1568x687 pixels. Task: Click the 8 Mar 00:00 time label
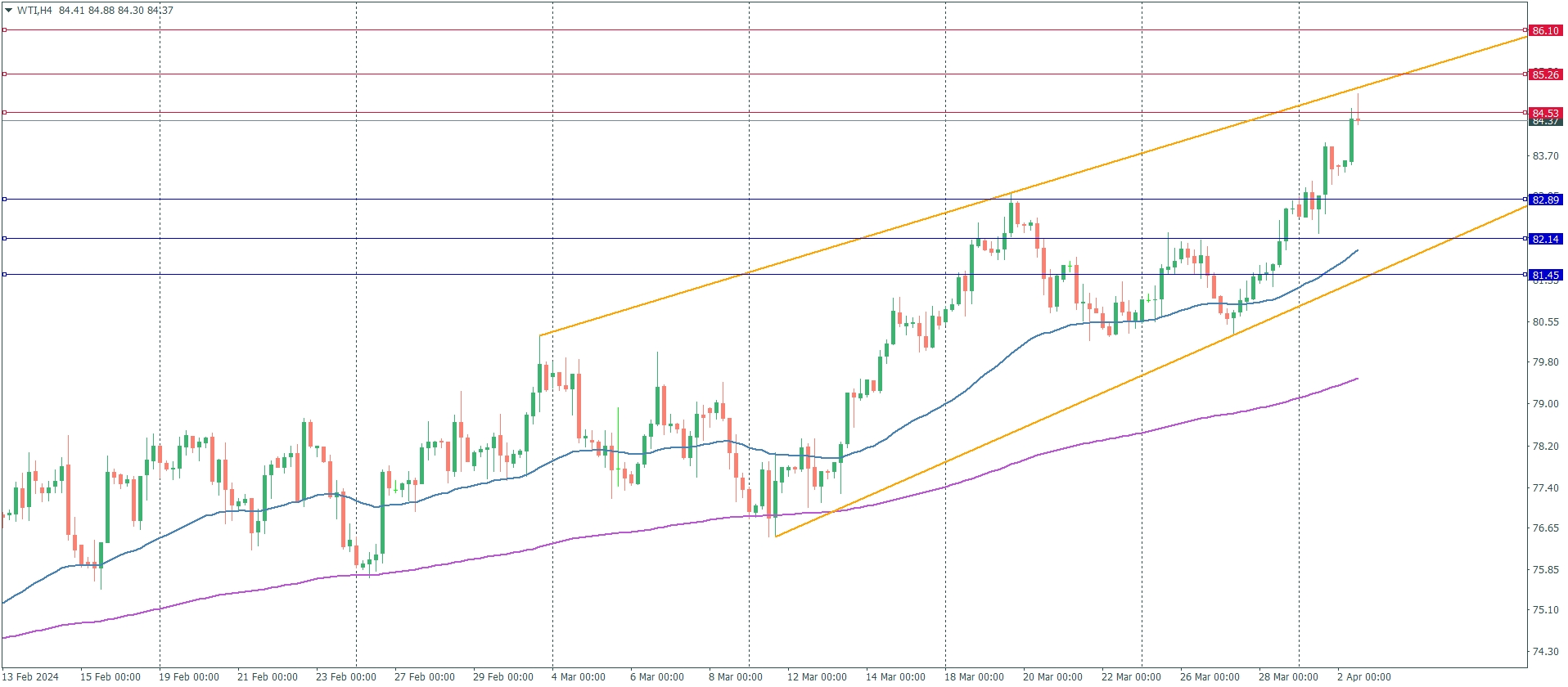coord(736,676)
